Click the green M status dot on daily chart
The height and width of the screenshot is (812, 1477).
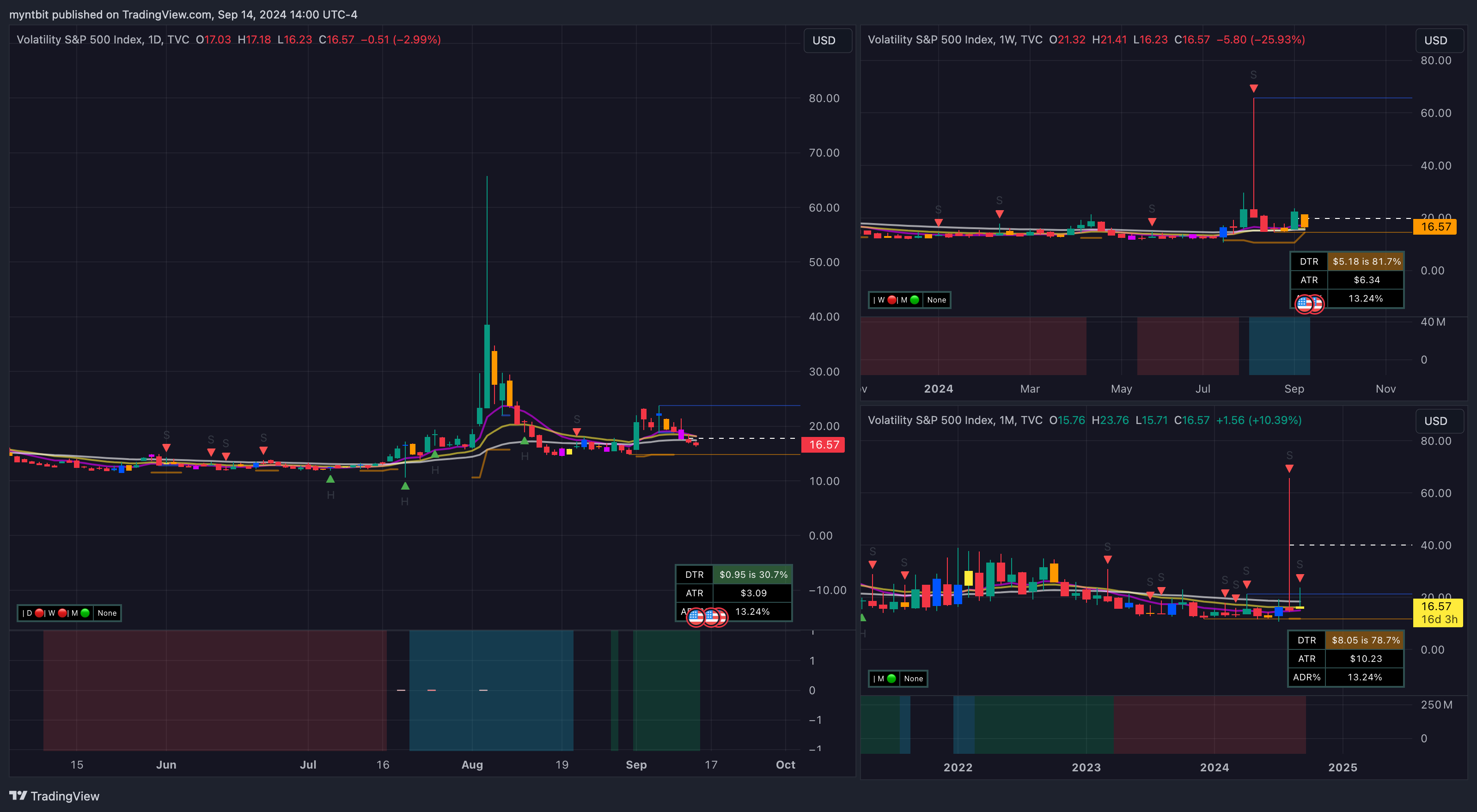(85, 613)
